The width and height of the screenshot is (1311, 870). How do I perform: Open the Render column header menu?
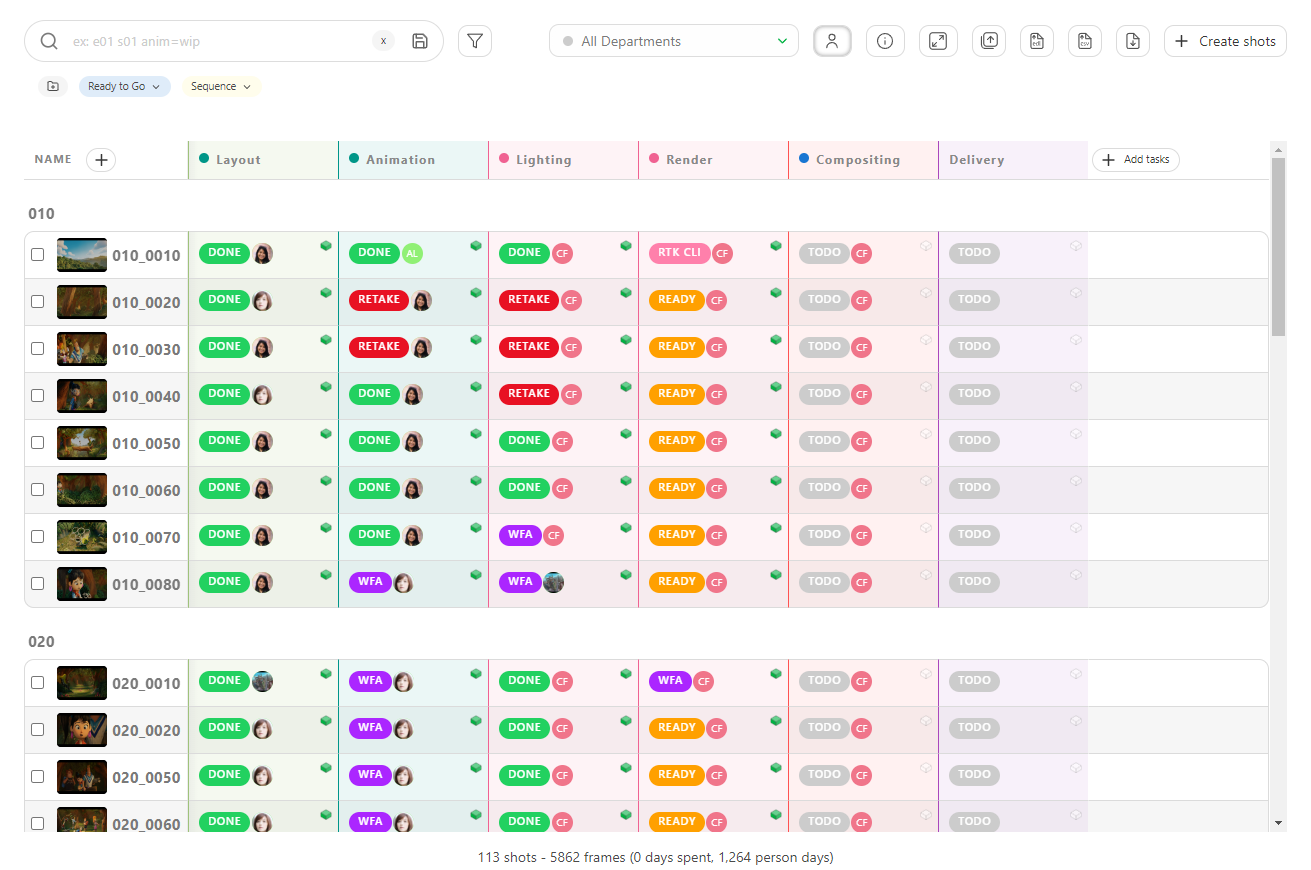click(x=713, y=160)
